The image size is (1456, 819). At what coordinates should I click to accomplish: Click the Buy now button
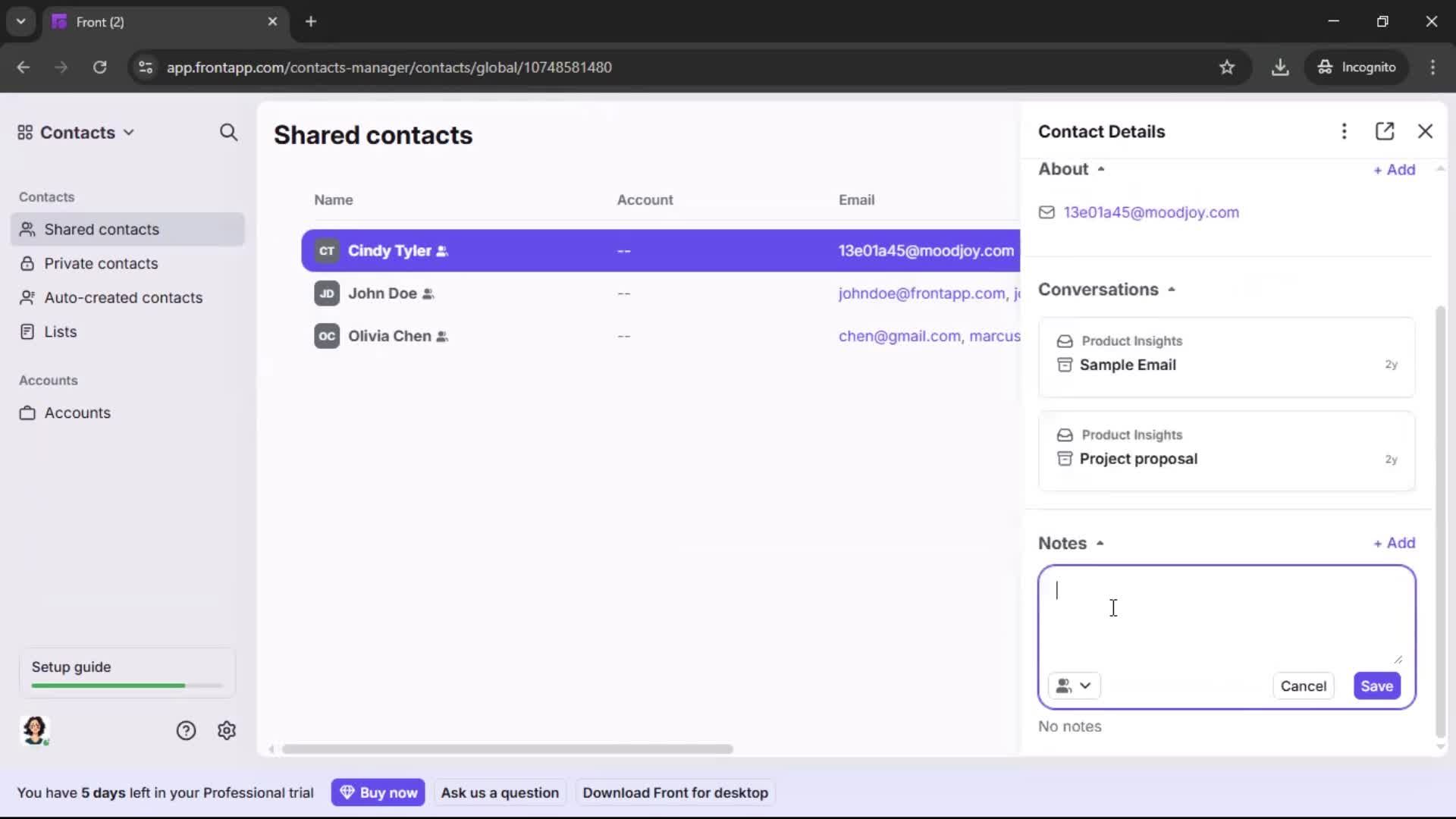coord(378,792)
